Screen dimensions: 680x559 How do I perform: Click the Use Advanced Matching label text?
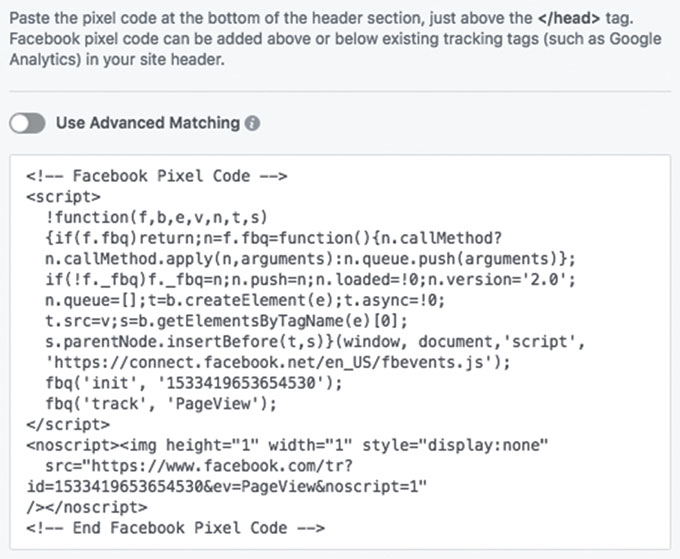pos(148,123)
